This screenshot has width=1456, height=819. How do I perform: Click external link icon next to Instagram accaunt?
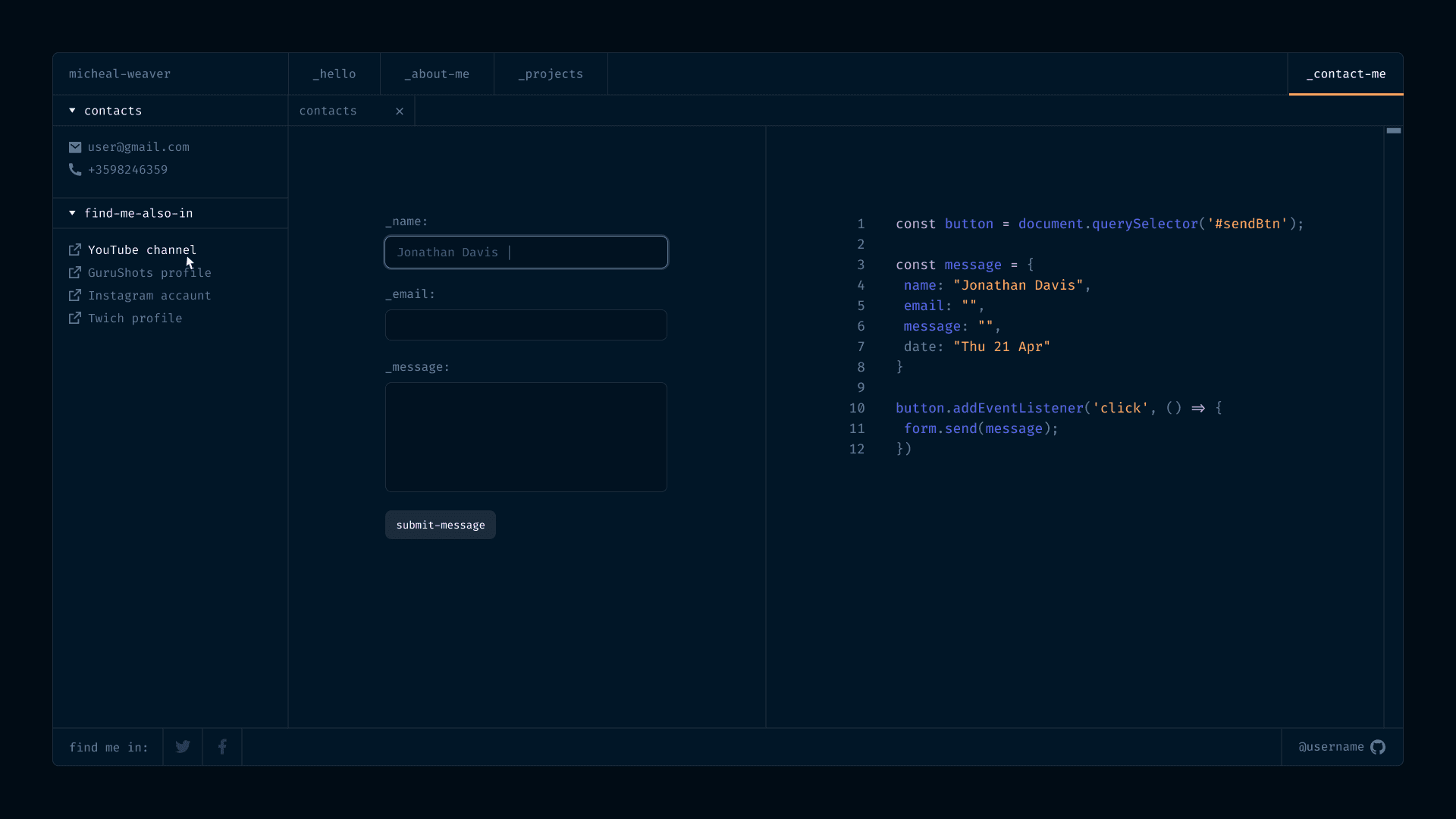pyautogui.click(x=75, y=295)
